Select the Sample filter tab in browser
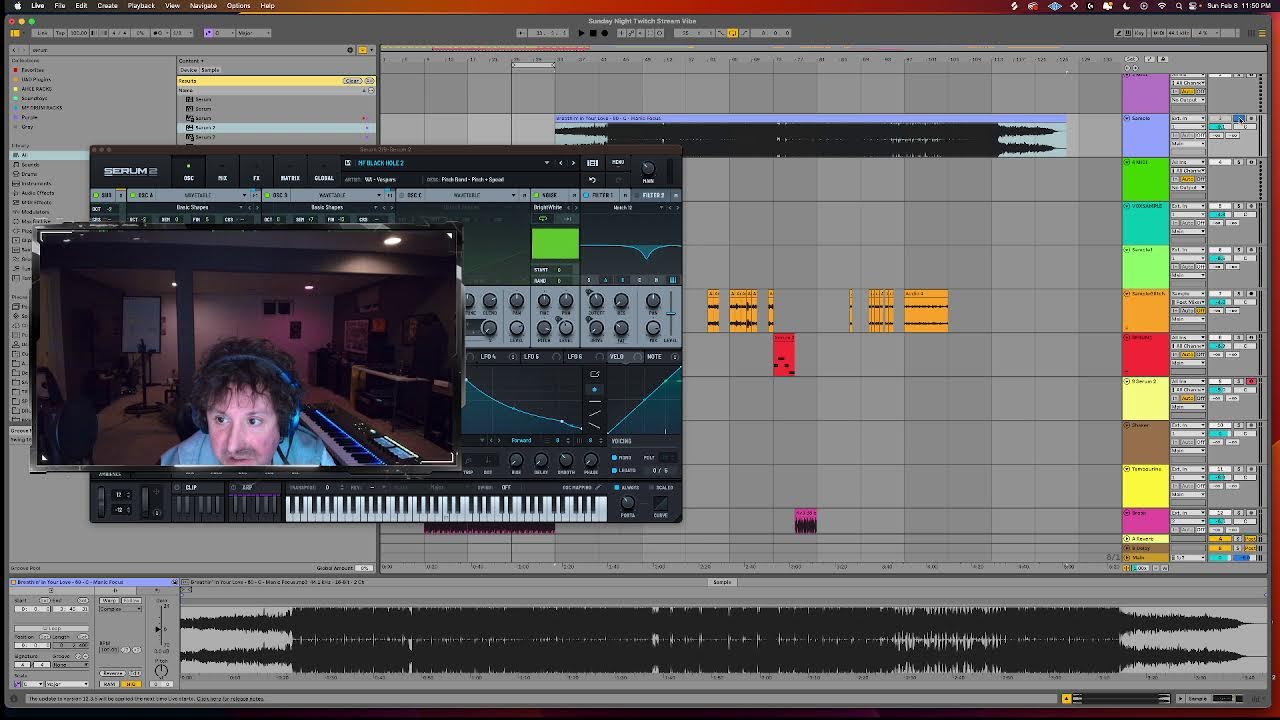The height and width of the screenshot is (720, 1280). pyautogui.click(x=211, y=70)
